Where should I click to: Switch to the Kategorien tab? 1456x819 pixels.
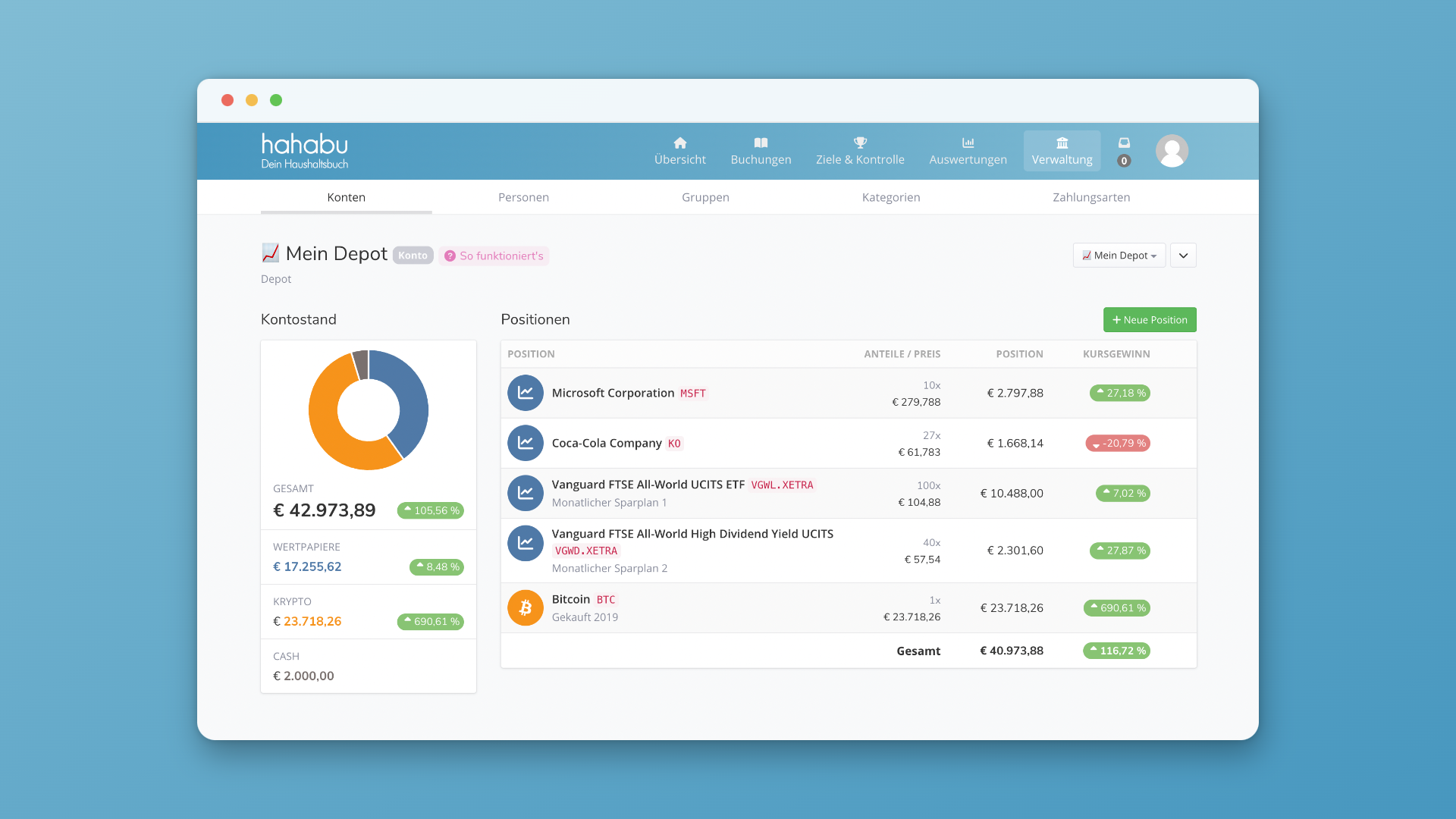click(890, 197)
